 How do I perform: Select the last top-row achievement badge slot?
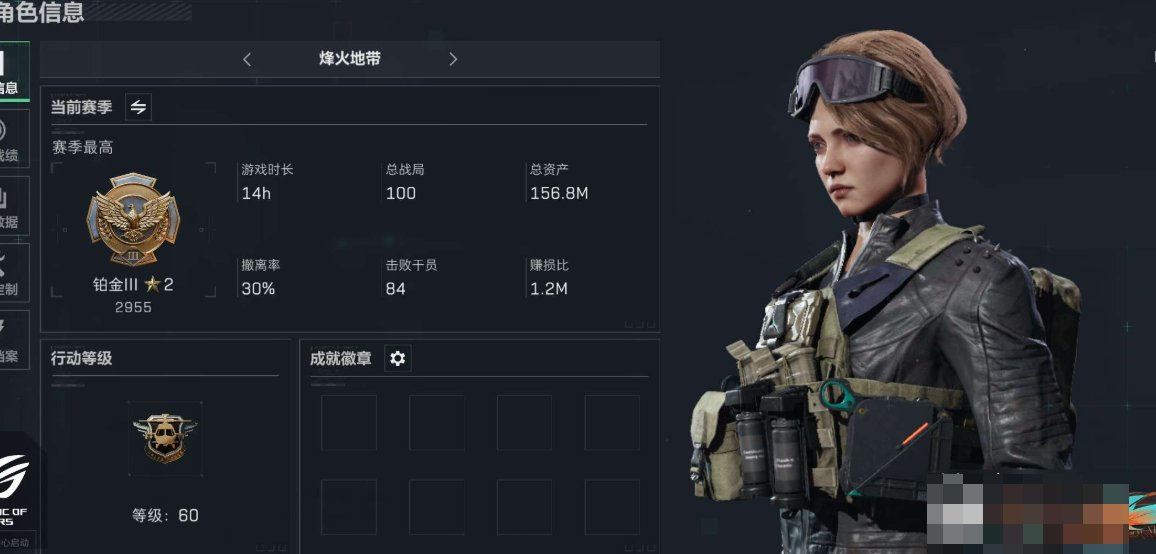coord(613,423)
